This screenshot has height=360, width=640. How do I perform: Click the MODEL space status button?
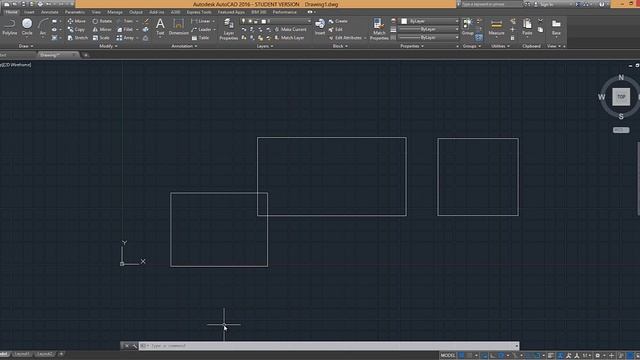click(x=447, y=356)
